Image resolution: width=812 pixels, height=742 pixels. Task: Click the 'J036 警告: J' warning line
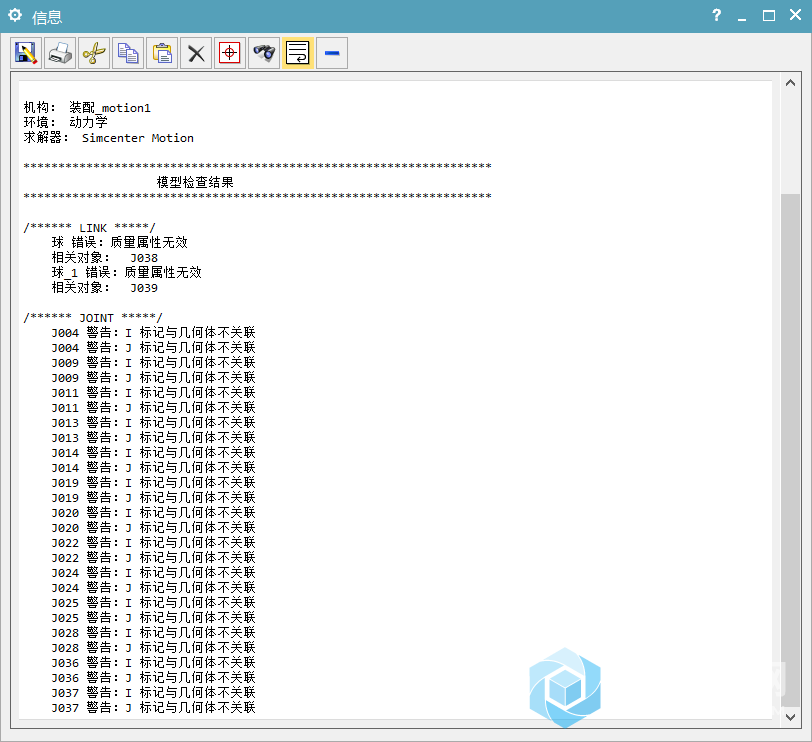coord(153,678)
